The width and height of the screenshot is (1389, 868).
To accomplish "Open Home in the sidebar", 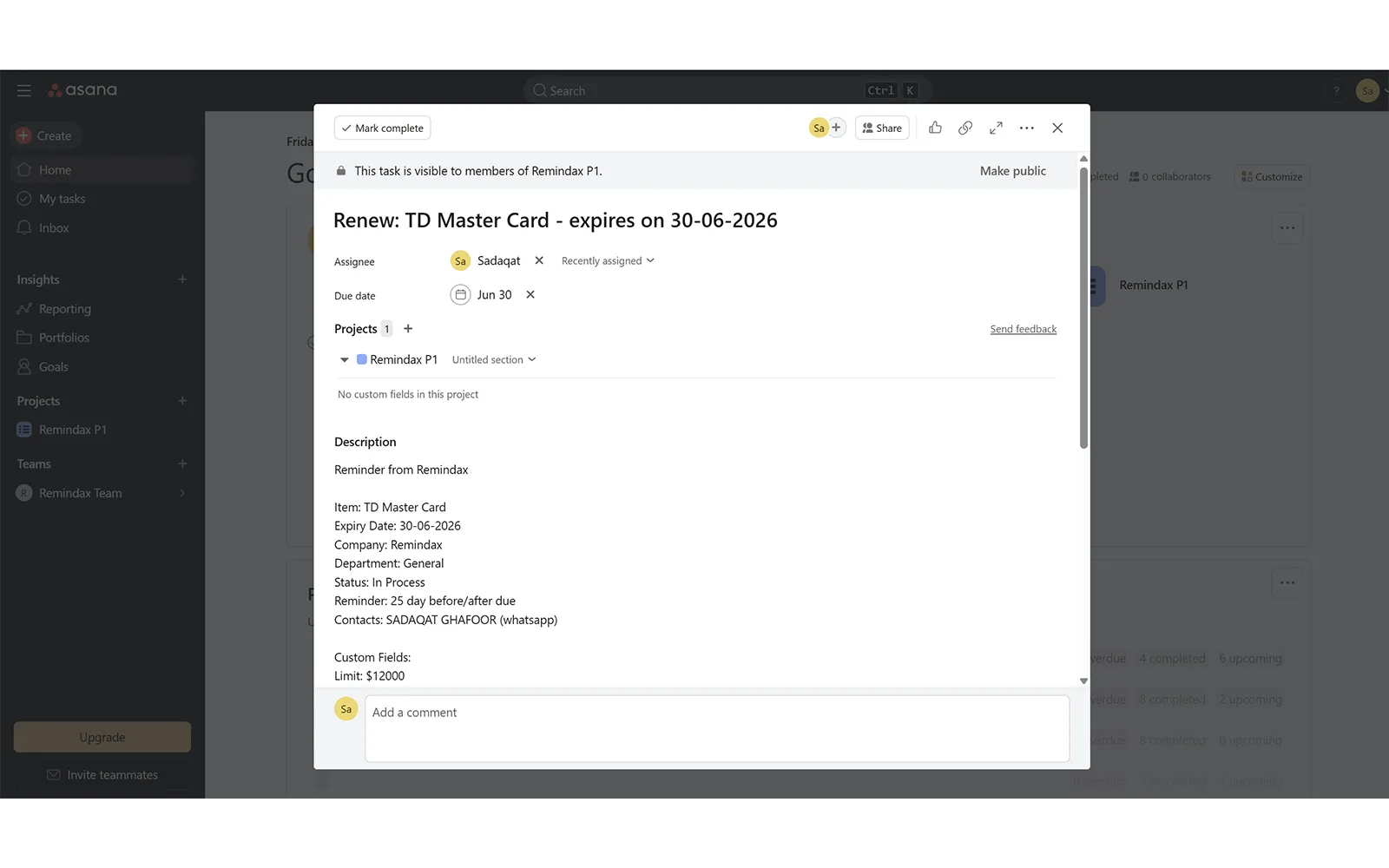I will (x=102, y=170).
